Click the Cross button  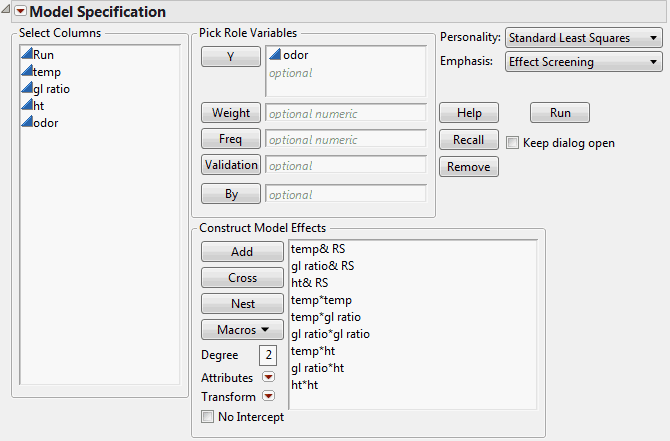(x=242, y=278)
